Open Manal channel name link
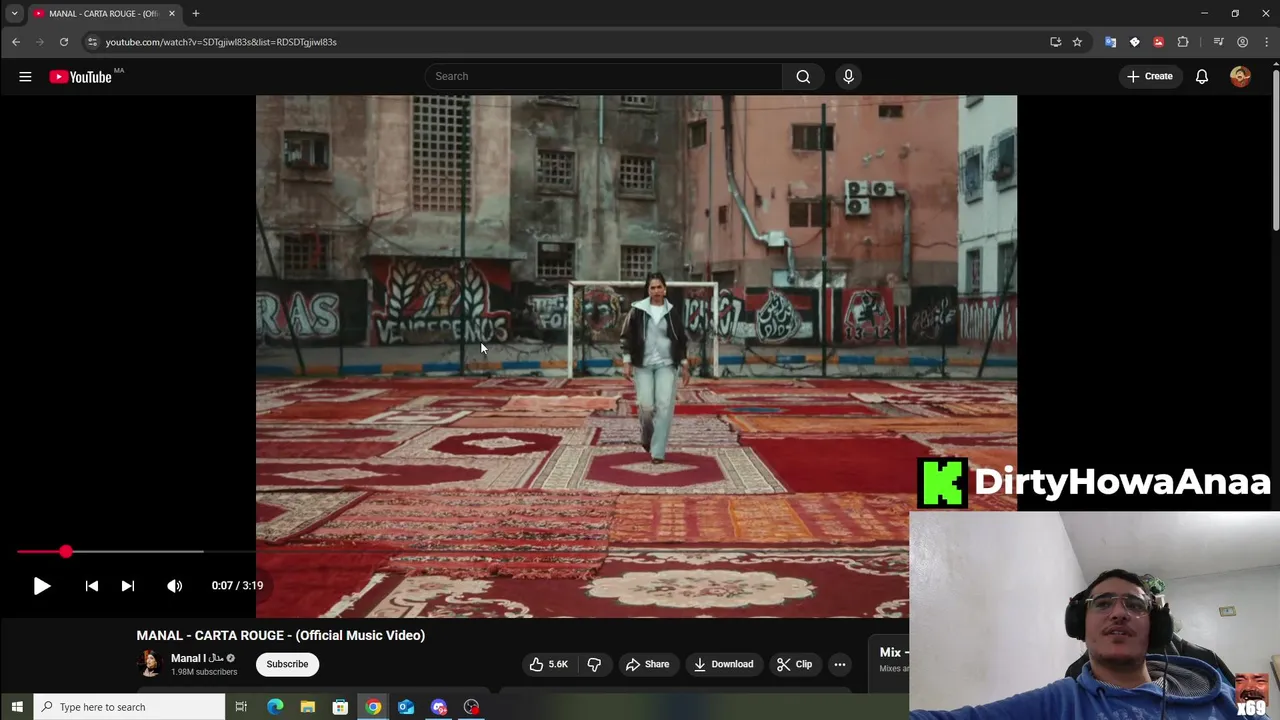 pyautogui.click(x=197, y=658)
